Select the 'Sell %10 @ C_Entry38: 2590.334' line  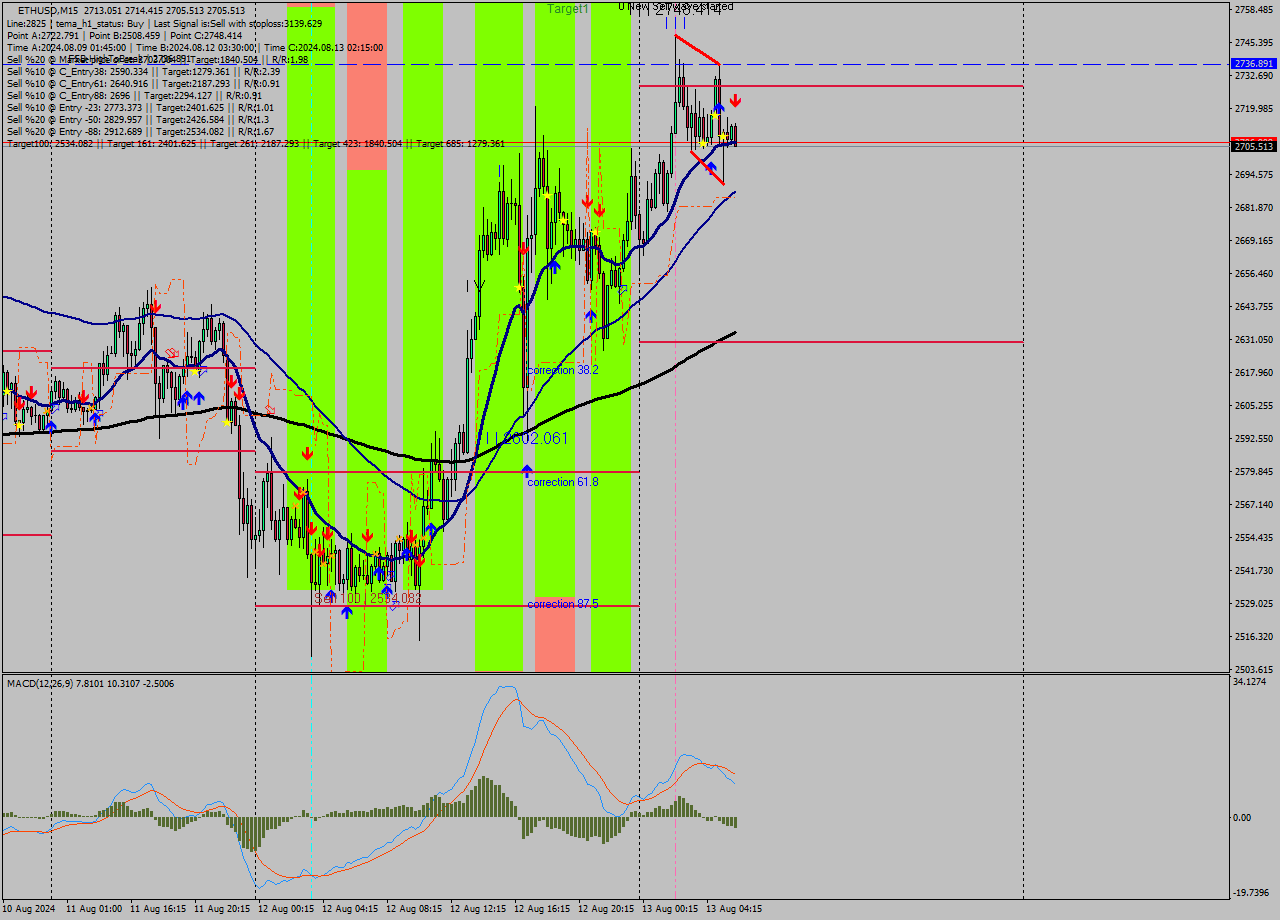pyautogui.click(x=143, y=71)
